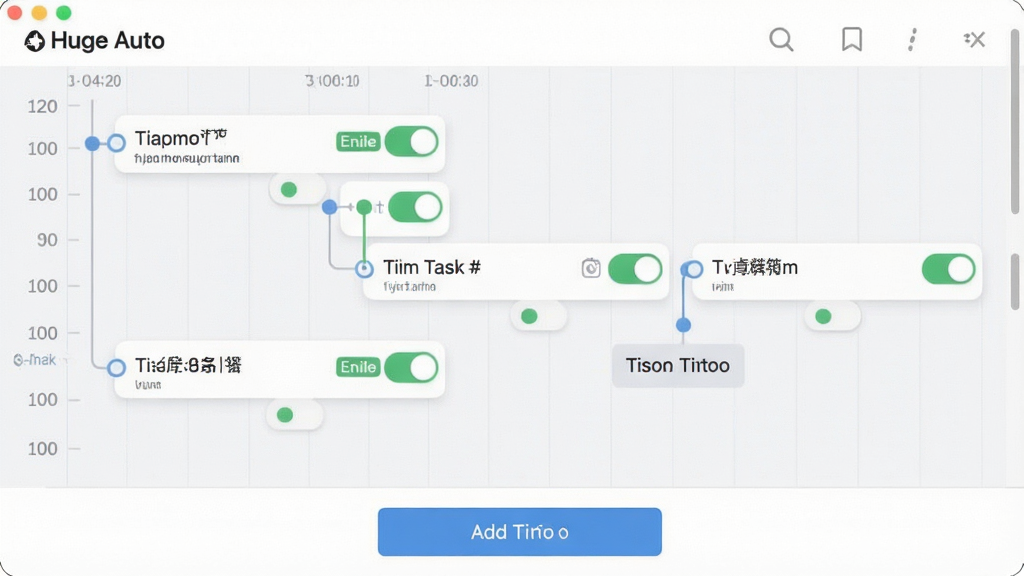
Task: Open search with the magnifying glass icon
Action: point(781,39)
